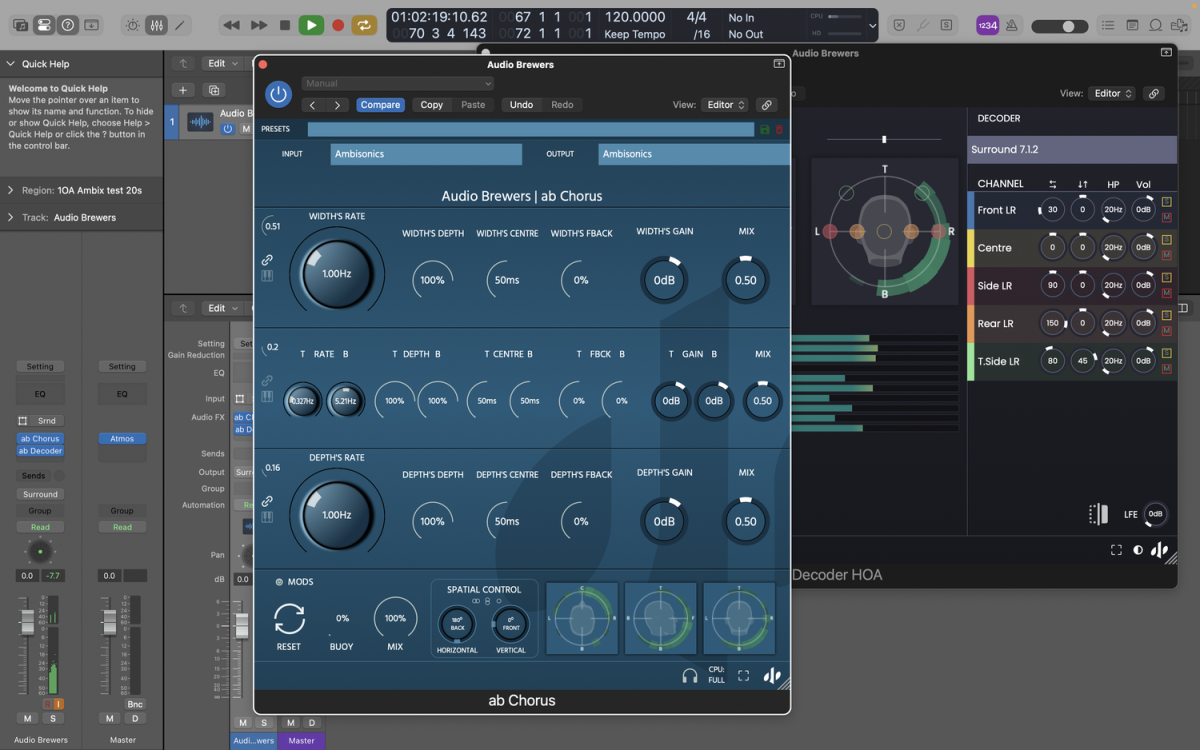Toggle the Mixer faders icon
This screenshot has width=1200, height=750.
tap(157, 25)
